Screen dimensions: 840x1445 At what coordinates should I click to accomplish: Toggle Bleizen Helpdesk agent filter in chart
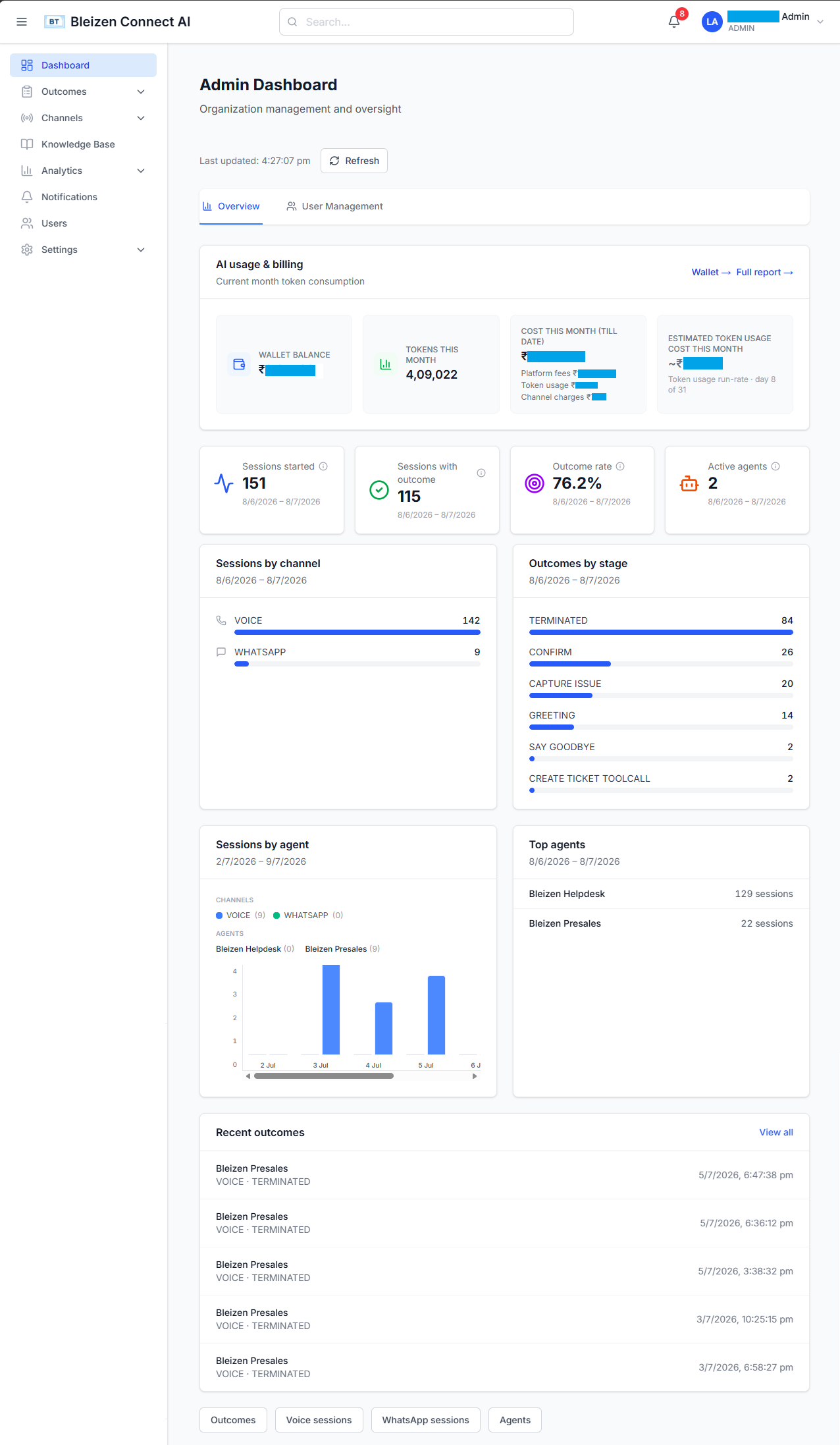pyautogui.click(x=255, y=949)
